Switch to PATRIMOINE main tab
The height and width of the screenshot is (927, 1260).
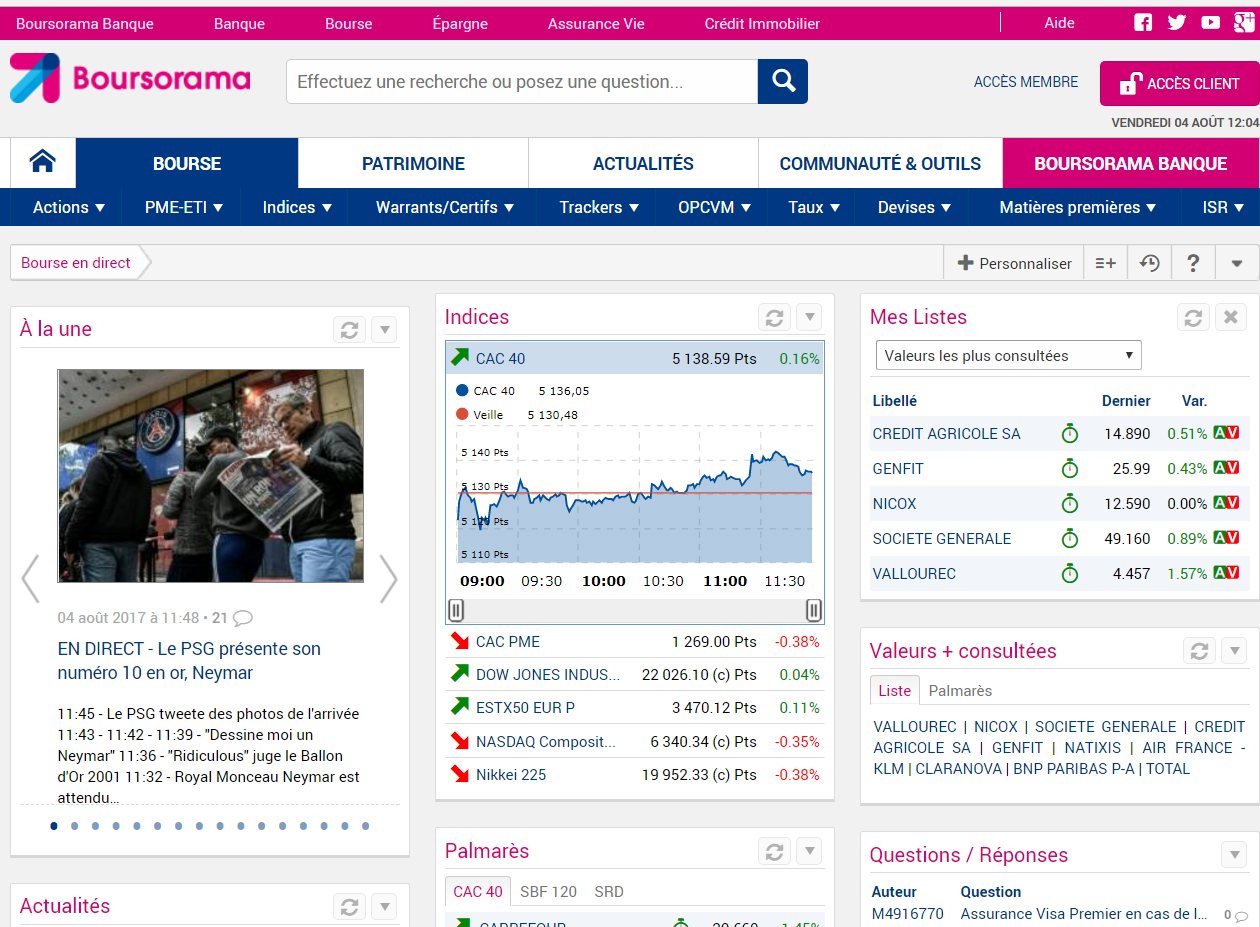pyautogui.click(x=413, y=163)
